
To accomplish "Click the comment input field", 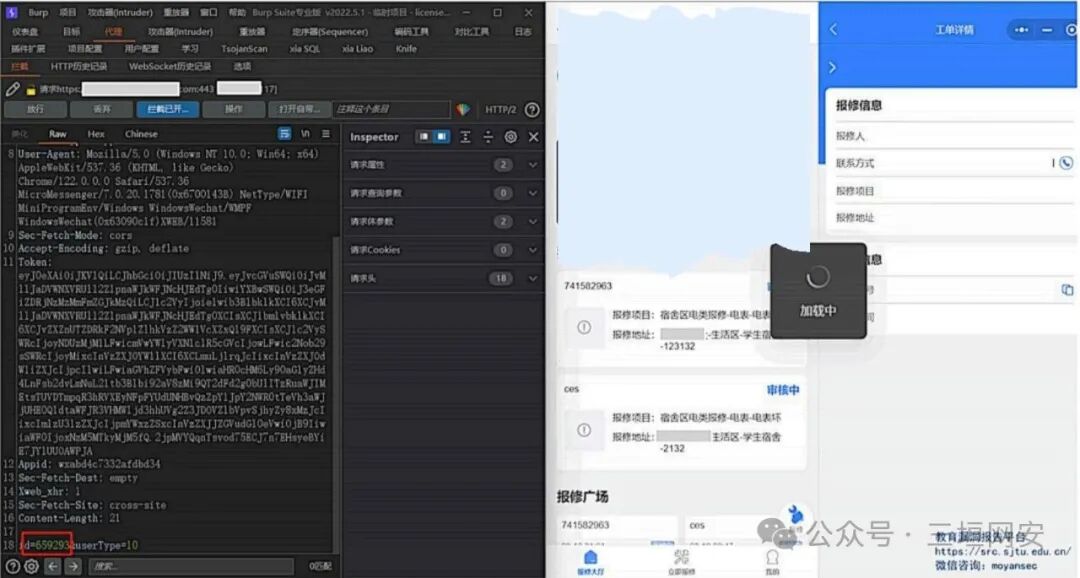I will point(391,110).
